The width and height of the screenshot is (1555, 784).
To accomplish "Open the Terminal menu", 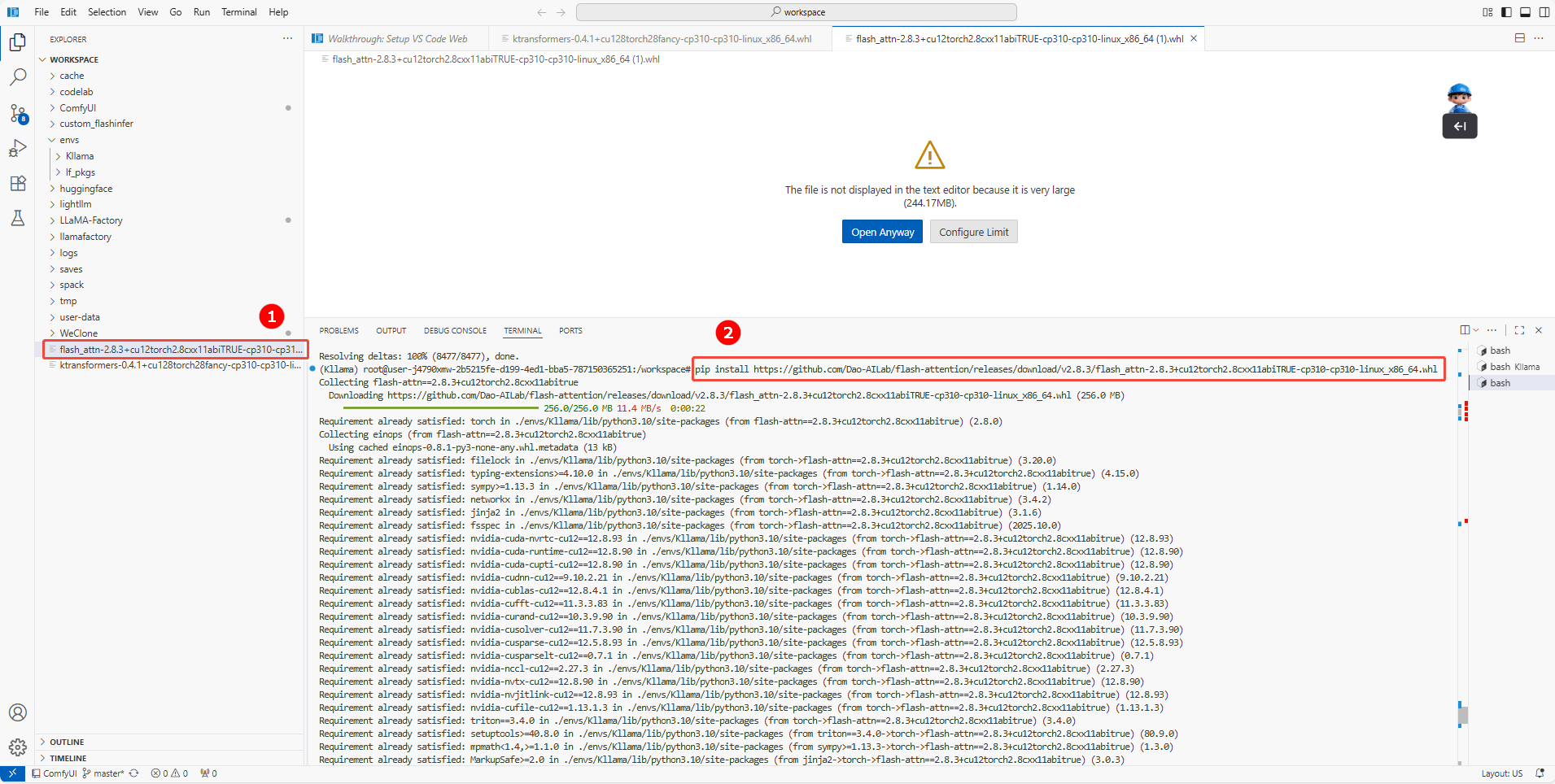I will pos(238,12).
